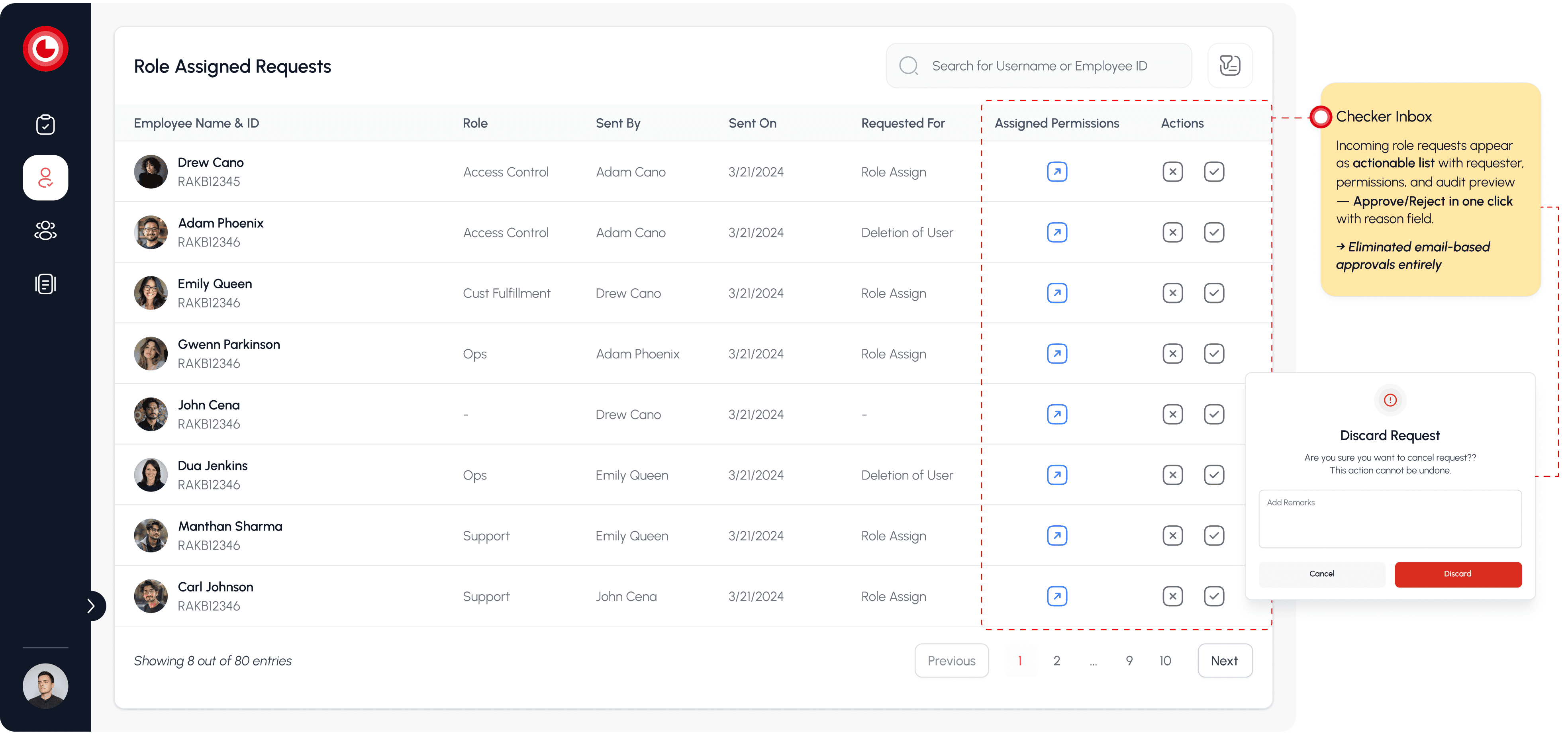Focus the Username or Employee ID search box
Image resolution: width=1568 pixels, height=736 pixels.
[1039, 66]
